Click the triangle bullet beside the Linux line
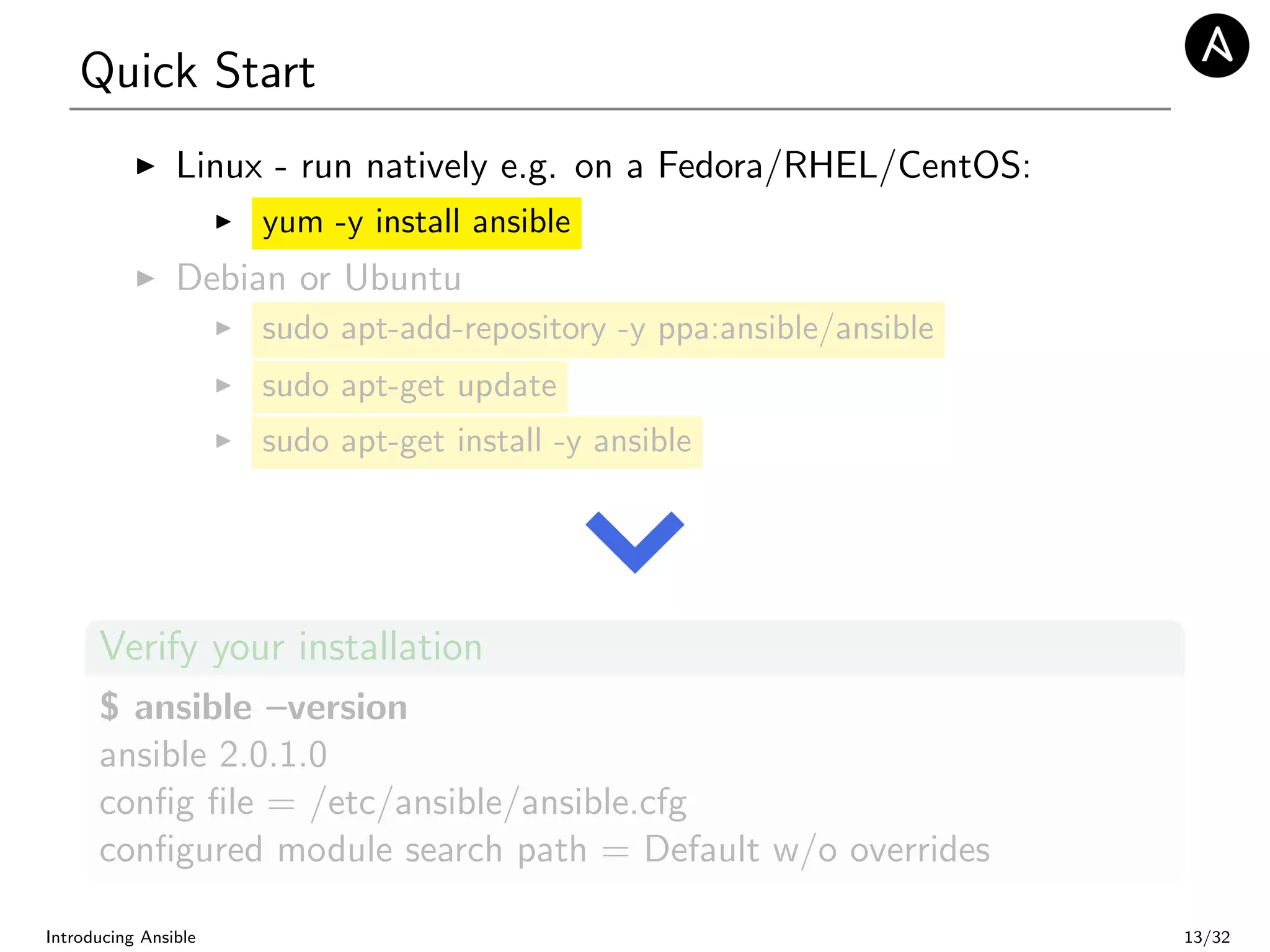The height and width of the screenshot is (952, 1270). pos(145,166)
